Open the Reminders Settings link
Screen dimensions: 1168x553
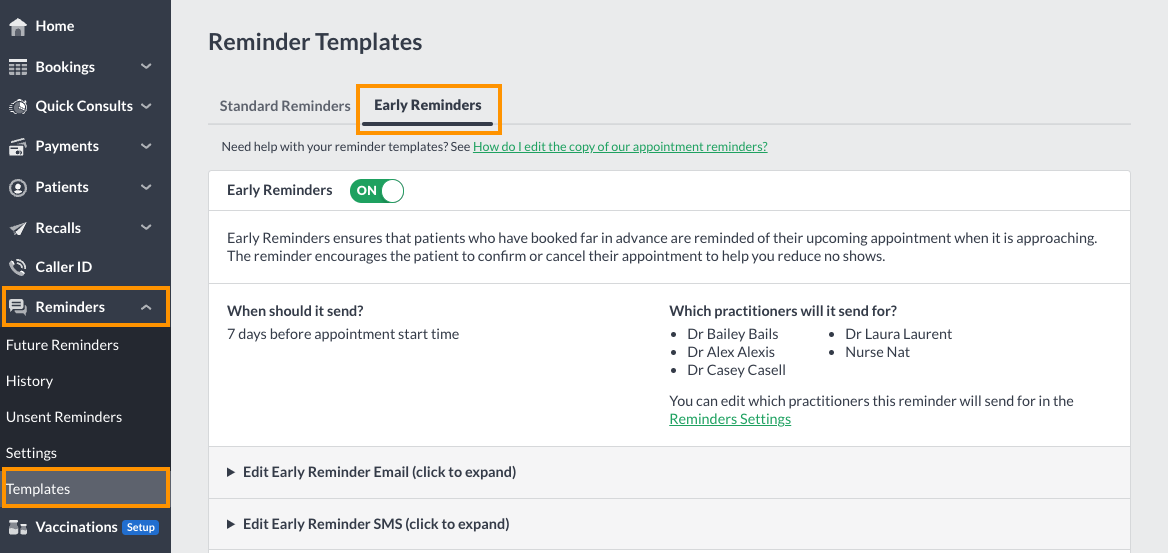730,419
